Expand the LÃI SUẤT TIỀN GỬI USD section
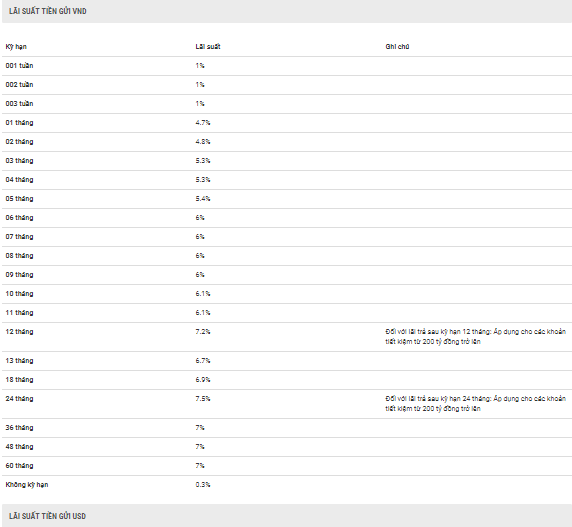Image resolution: width=572 pixels, height=527 pixels. coord(287,516)
